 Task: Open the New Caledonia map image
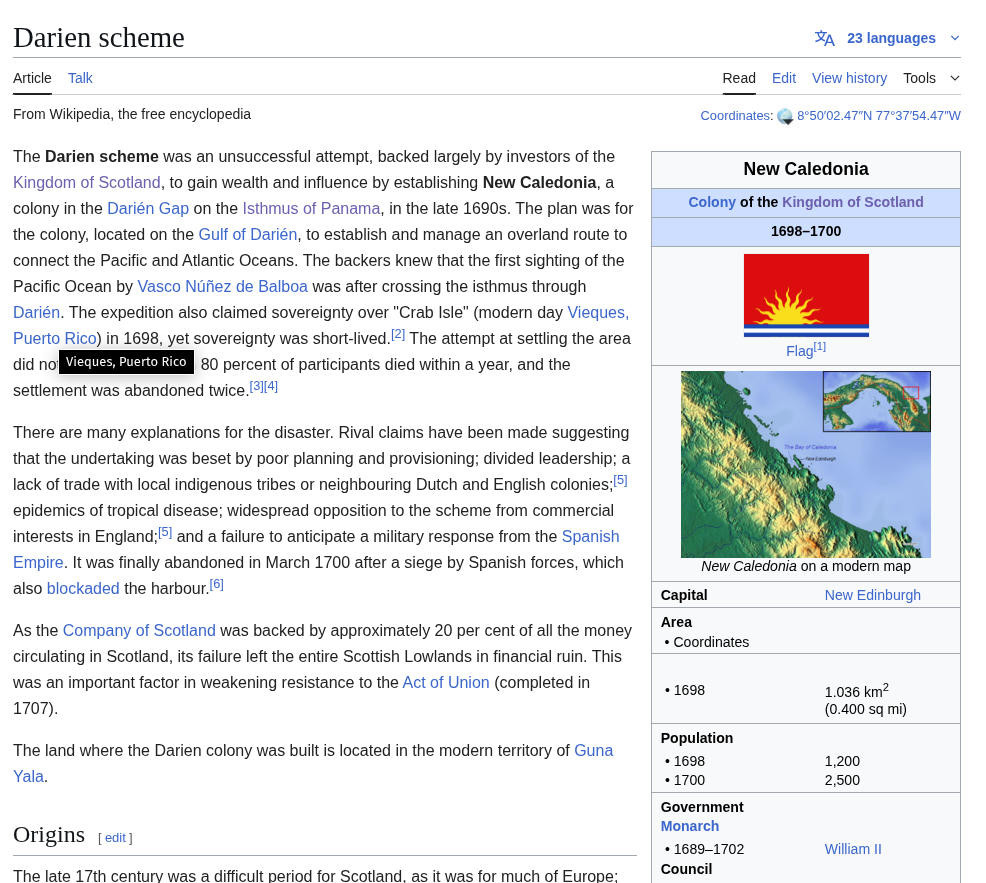(x=806, y=464)
